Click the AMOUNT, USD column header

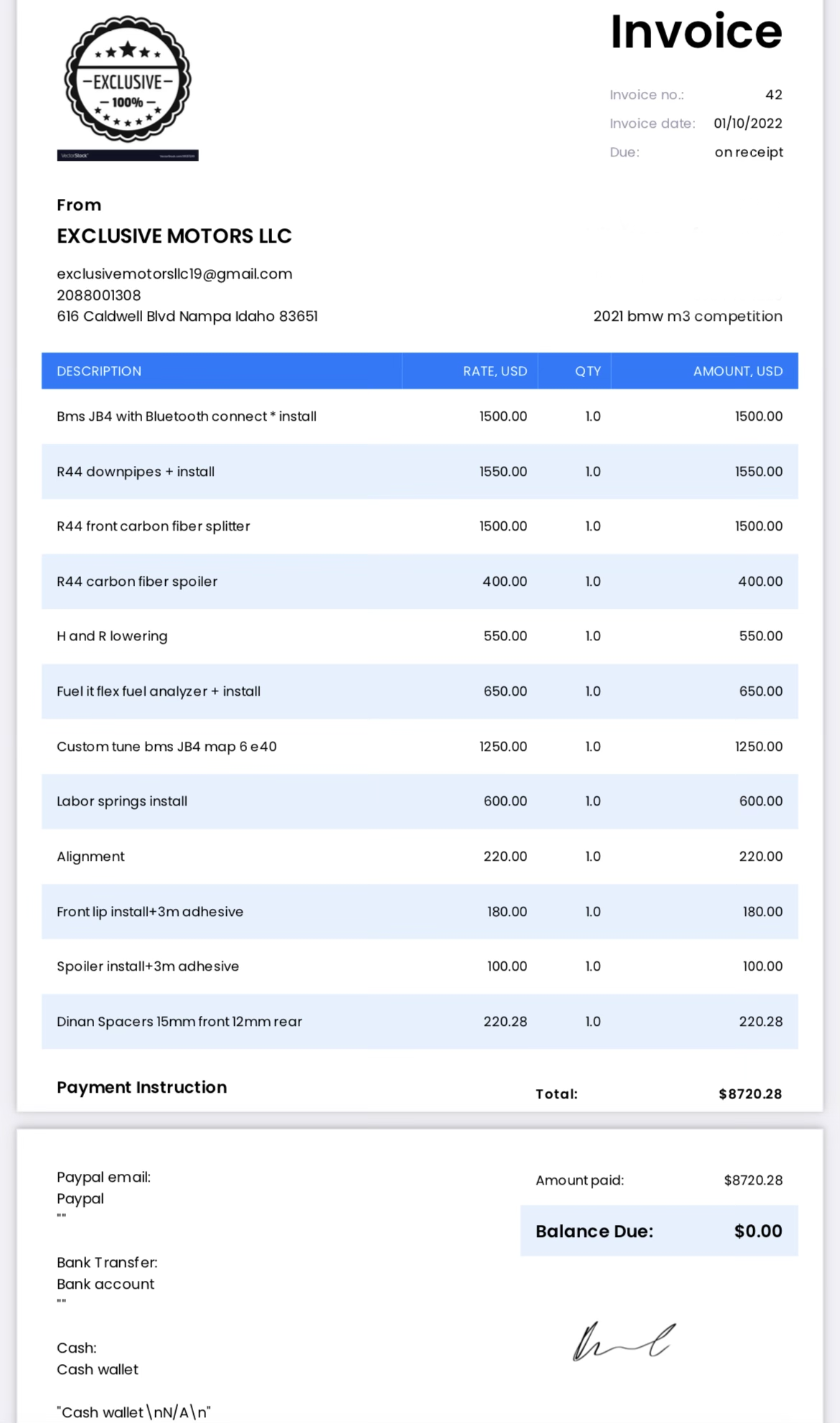pos(737,371)
